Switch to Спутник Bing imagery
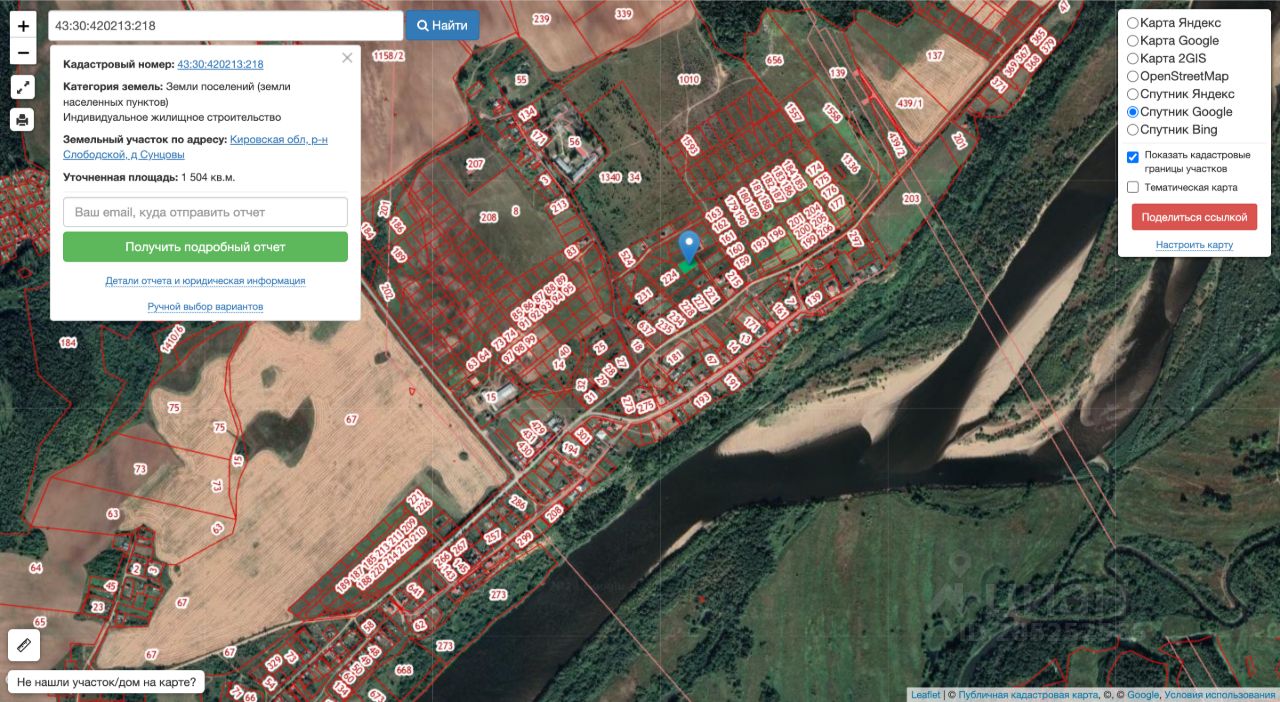The width and height of the screenshot is (1280, 702). pyautogui.click(x=1133, y=130)
